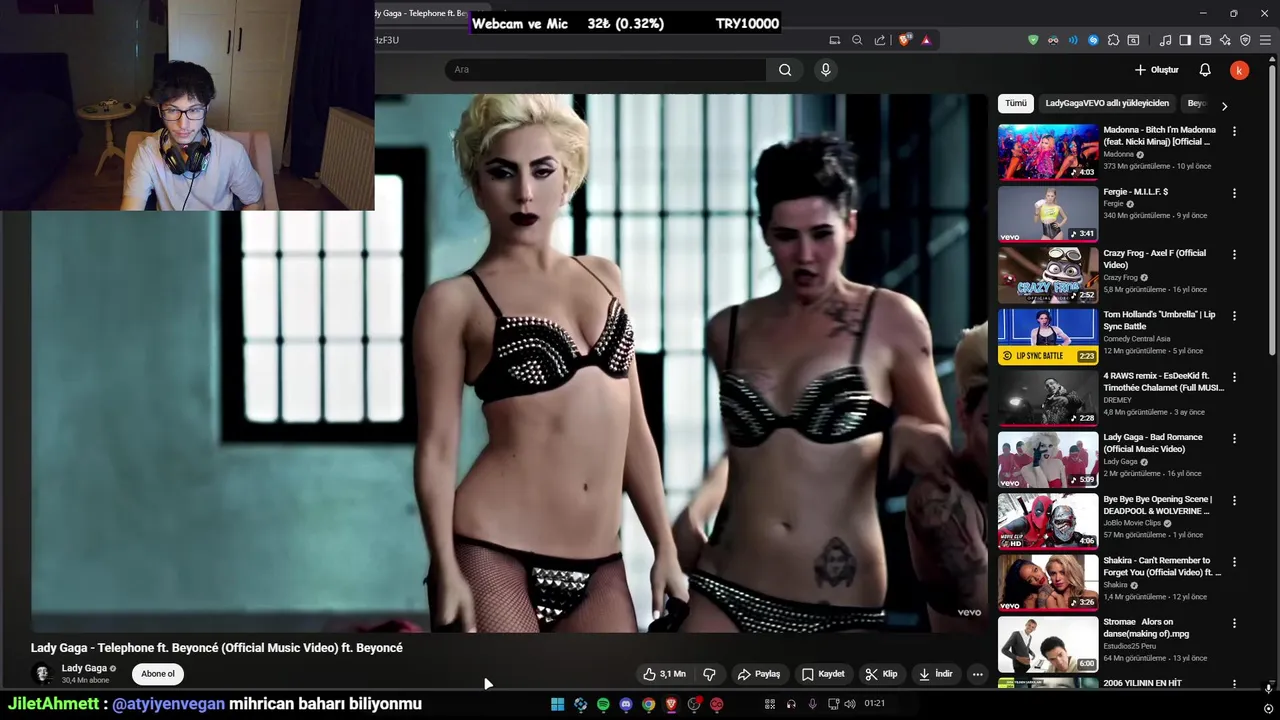Open Brave VPN shield icon

click(1245, 40)
